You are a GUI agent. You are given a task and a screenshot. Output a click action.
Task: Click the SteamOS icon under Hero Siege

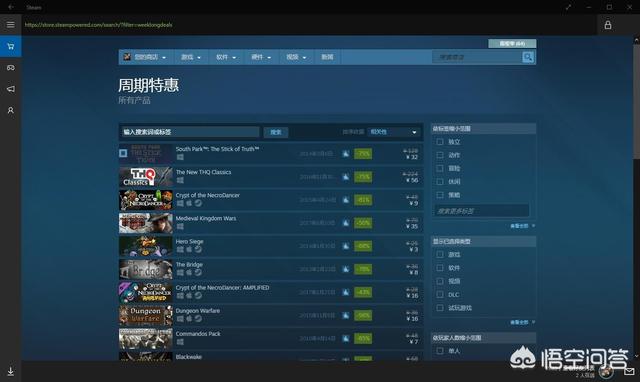[198, 249]
